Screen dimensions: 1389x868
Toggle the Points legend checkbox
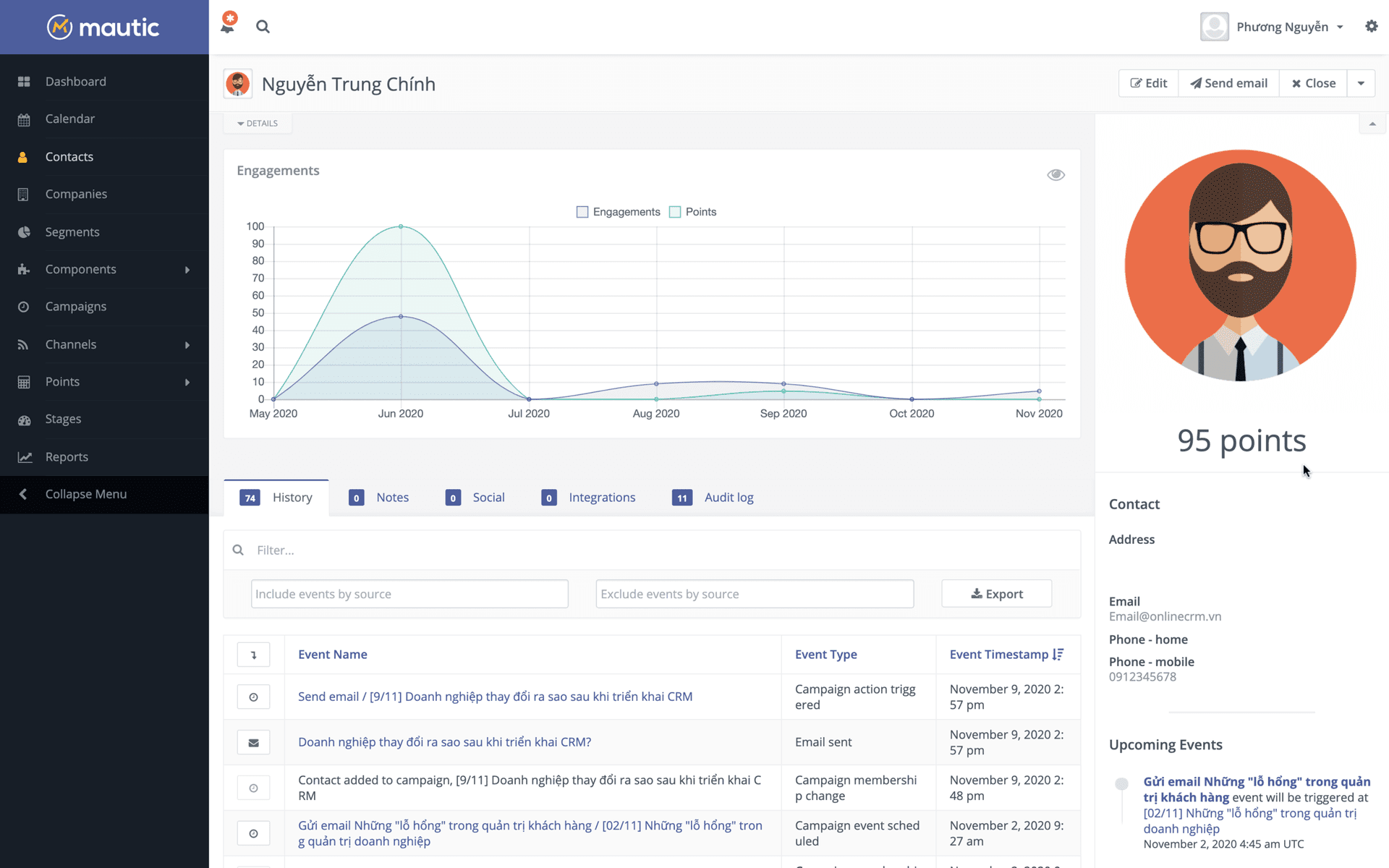675,212
